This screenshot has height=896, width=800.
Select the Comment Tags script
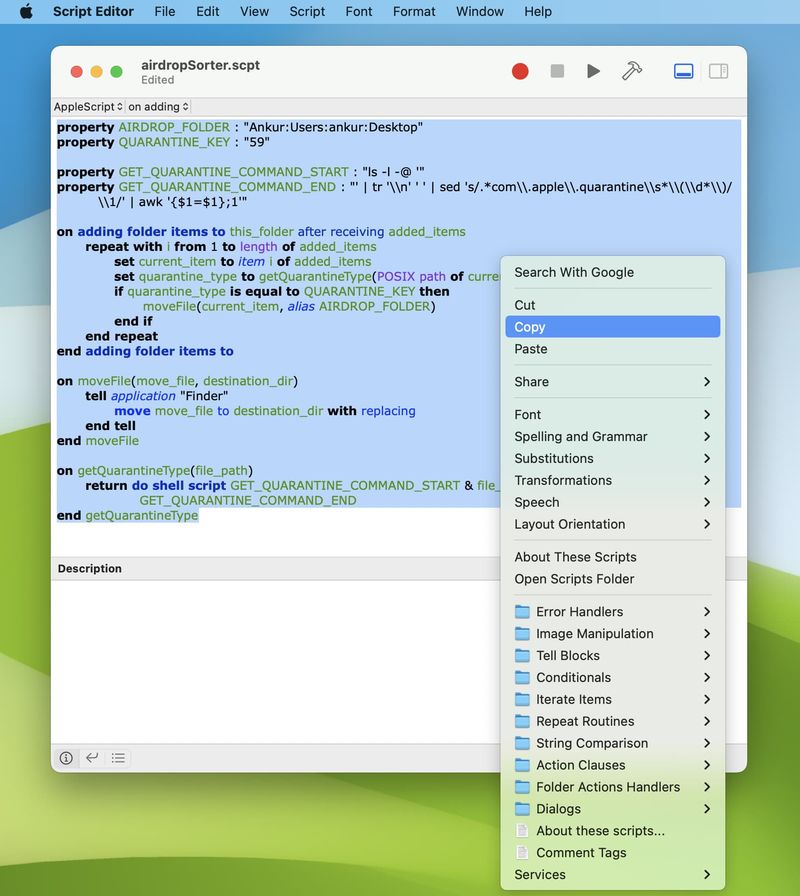pos(613,853)
